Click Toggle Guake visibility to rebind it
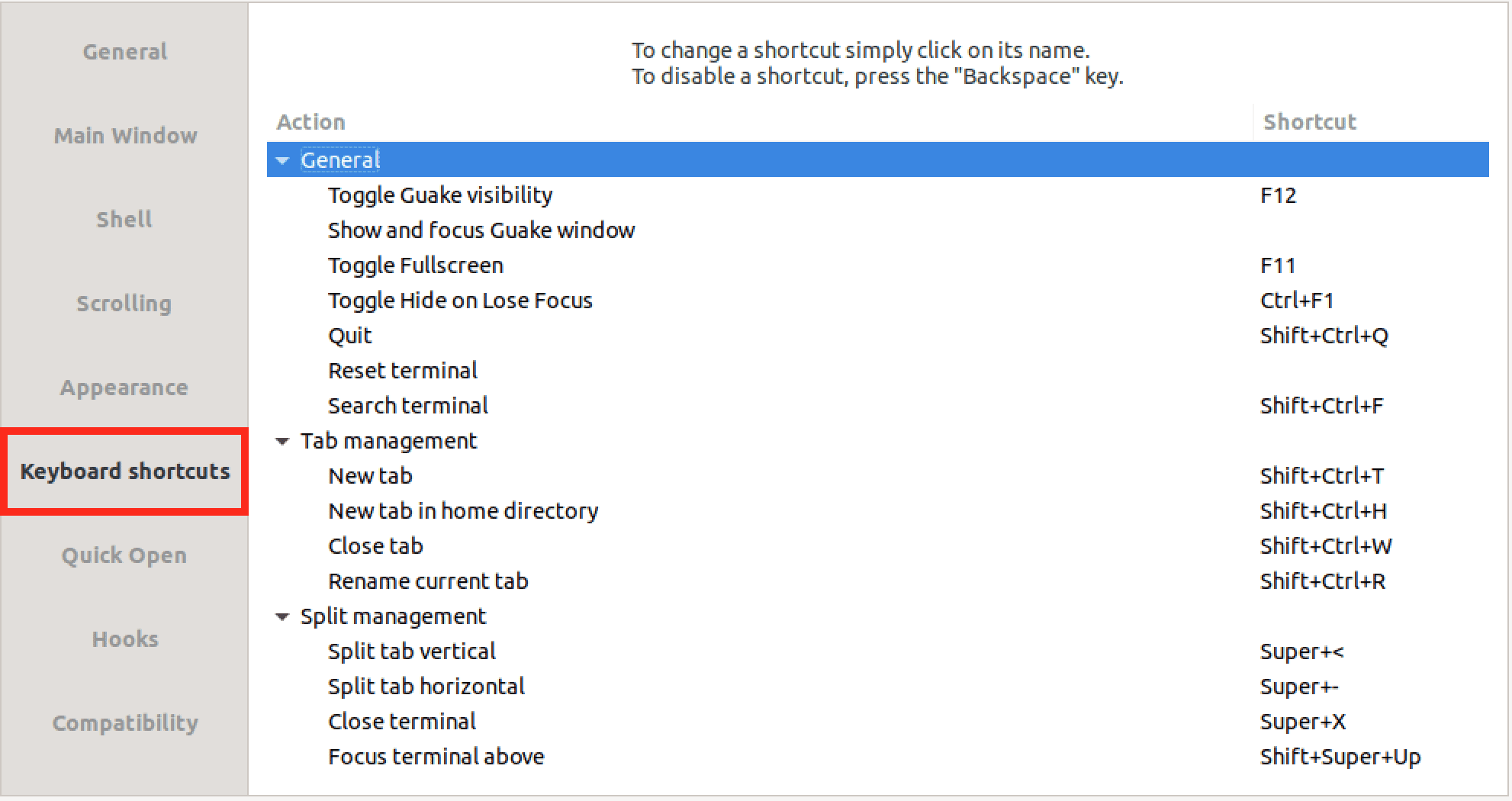Screen dimensions: 1512x801 pos(440,195)
